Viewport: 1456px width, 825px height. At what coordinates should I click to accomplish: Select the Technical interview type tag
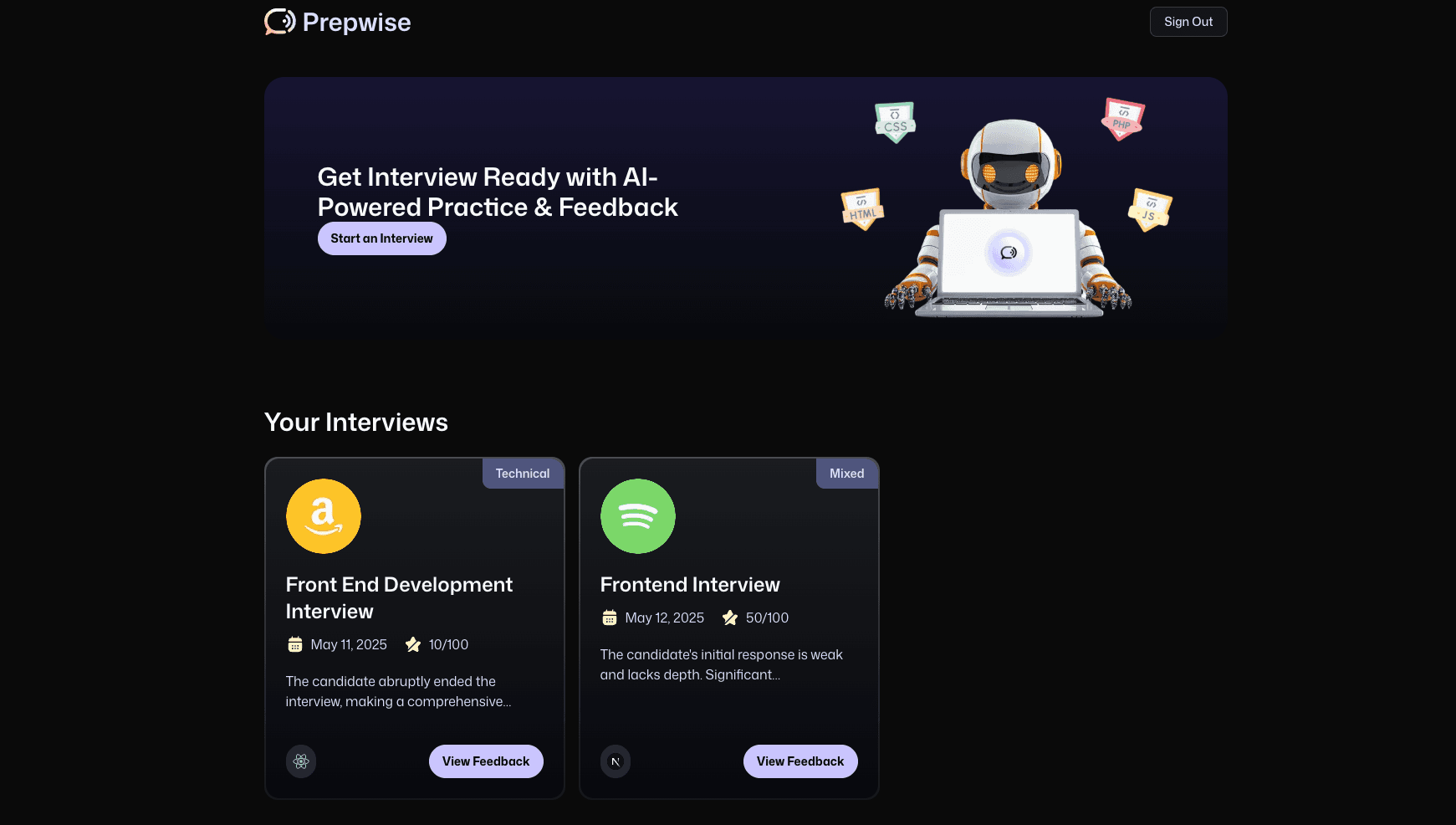click(x=523, y=473)
